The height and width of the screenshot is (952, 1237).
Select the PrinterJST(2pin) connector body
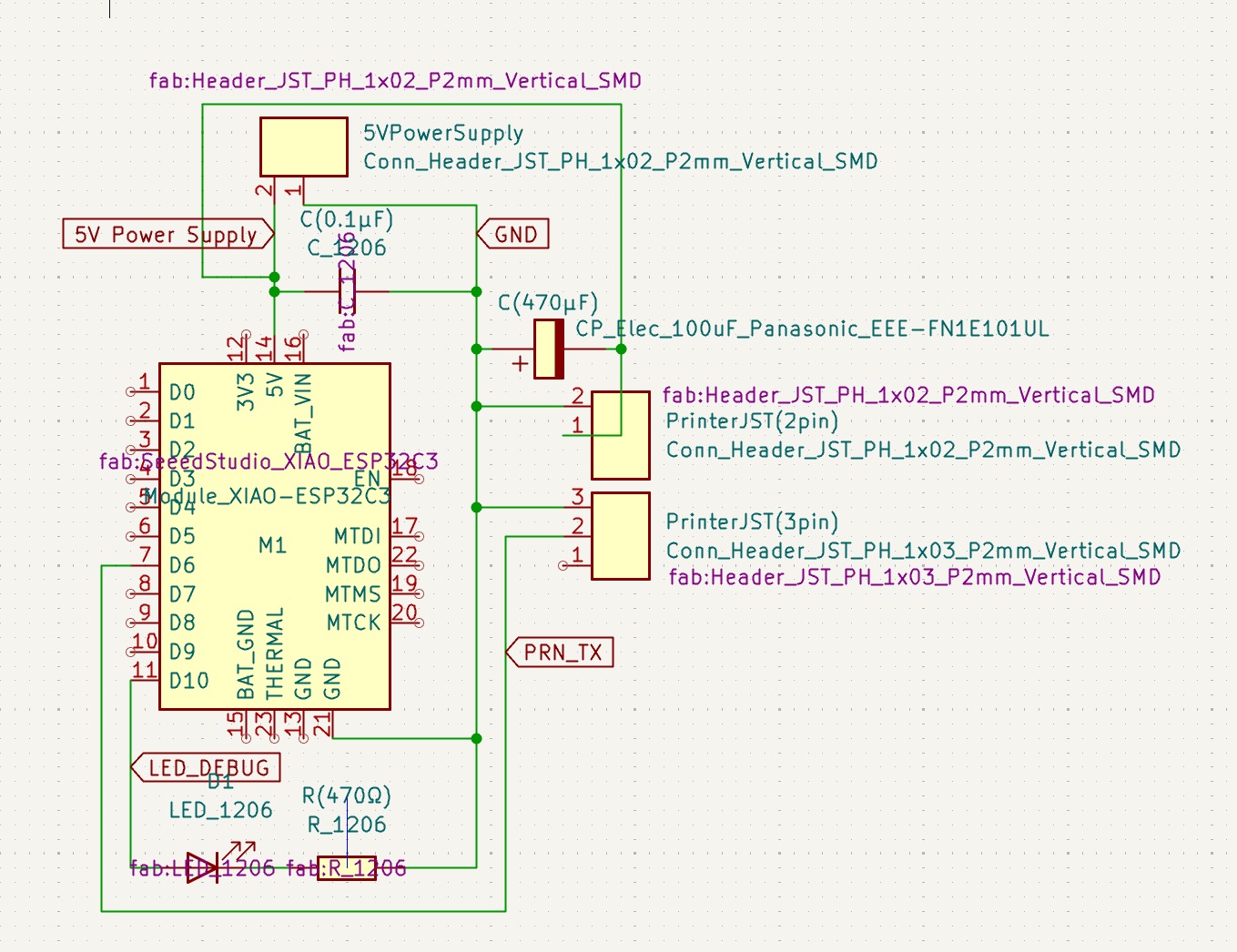click(621, 436)
